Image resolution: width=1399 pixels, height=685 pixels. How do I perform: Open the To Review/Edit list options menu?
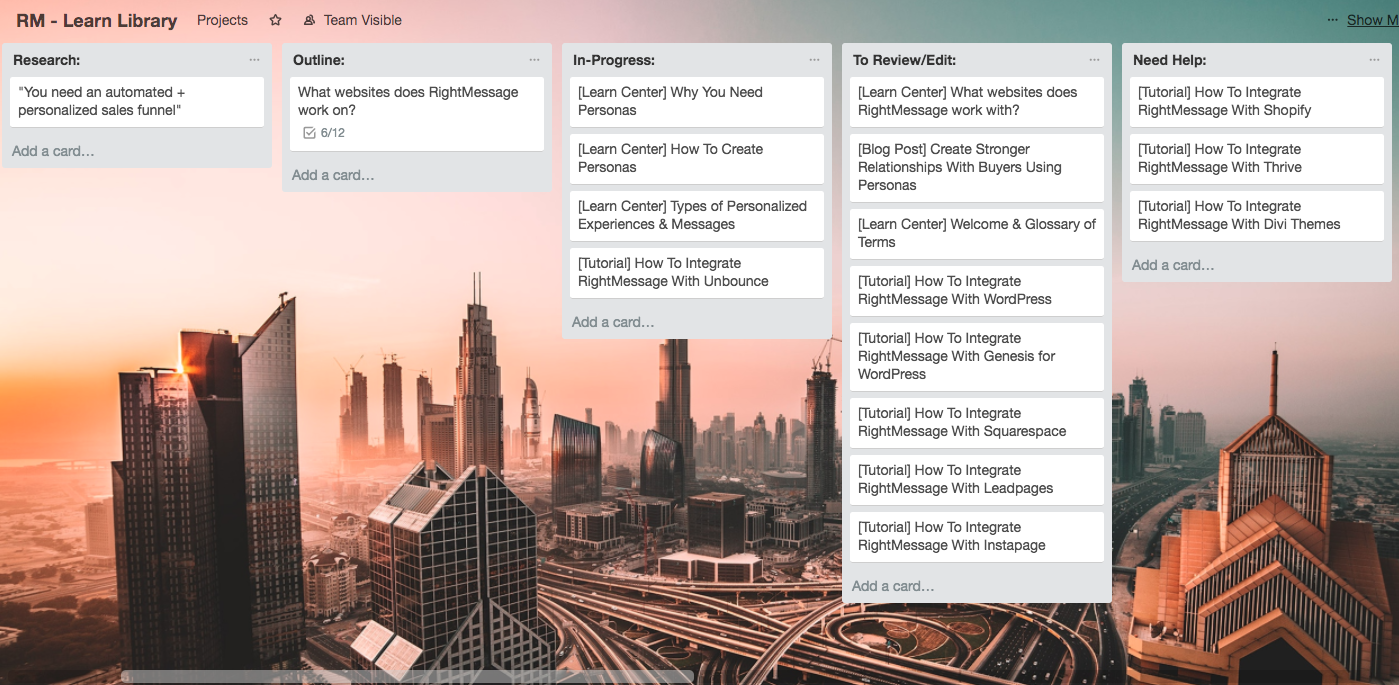point(1095,60)
